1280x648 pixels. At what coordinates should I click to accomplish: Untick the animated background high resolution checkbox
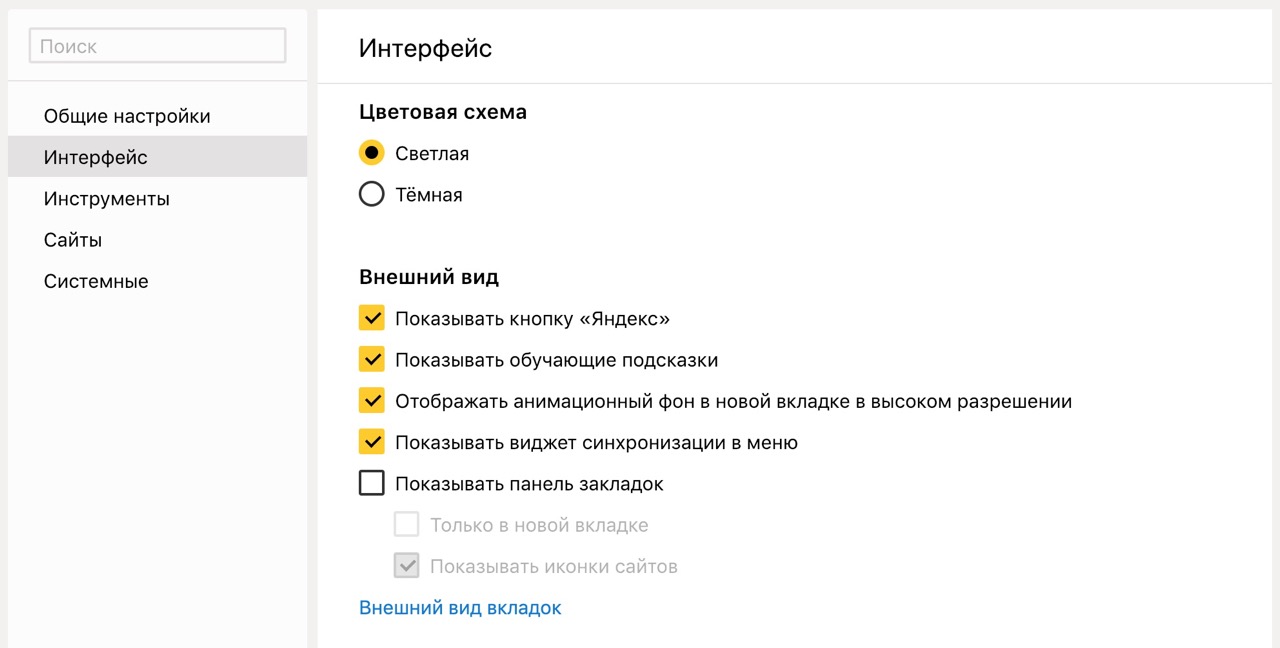(x=372, y=401)
